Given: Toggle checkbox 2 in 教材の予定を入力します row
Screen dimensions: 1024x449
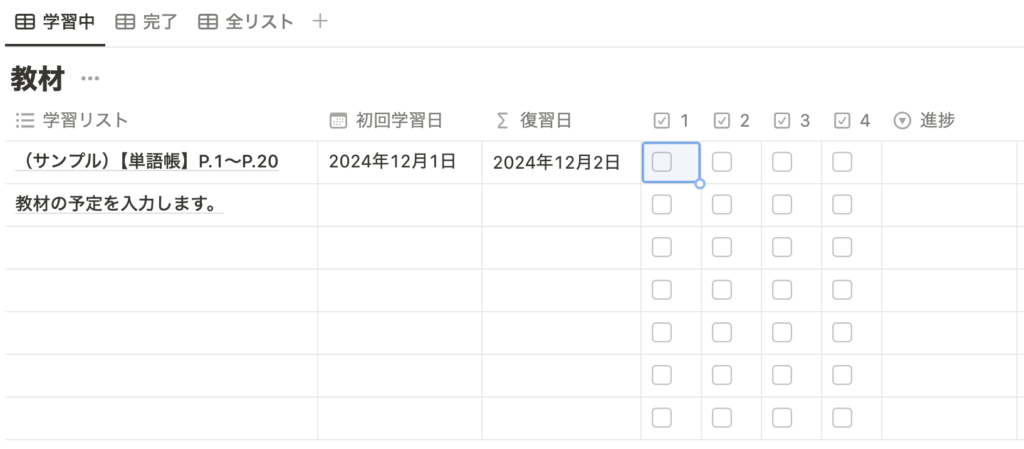Looking at the screenshot, I should [x=722, y=205].
